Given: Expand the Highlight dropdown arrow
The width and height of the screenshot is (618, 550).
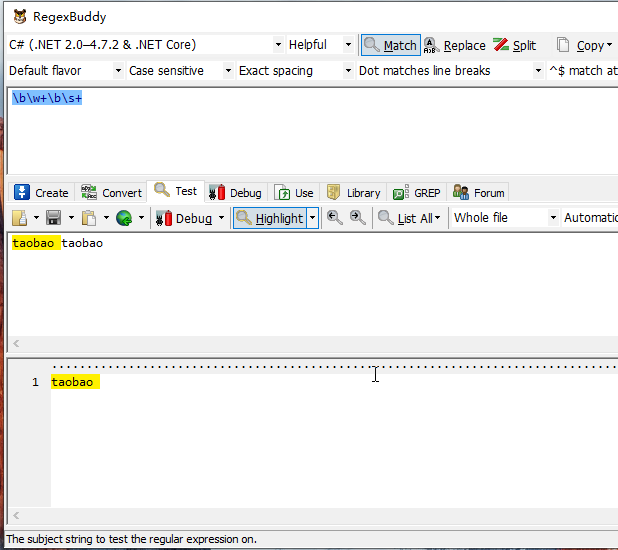Looking at the screenshot, I should [313, 218].
